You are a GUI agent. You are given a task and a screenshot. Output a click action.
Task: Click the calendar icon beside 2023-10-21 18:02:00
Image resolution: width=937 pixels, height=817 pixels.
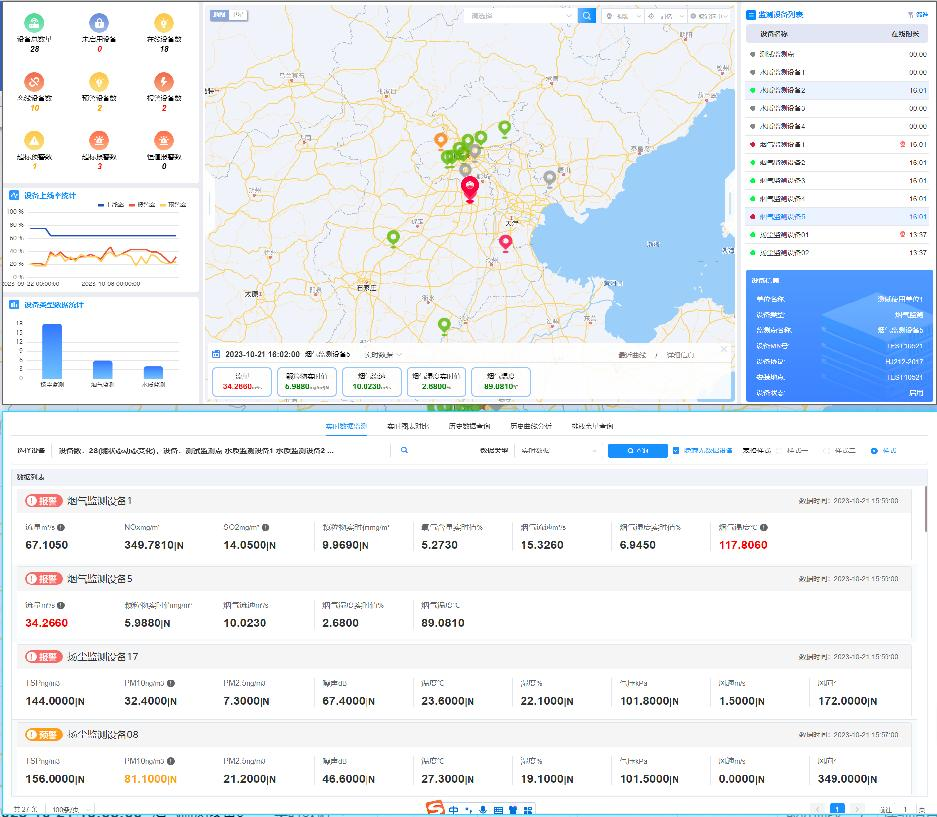click(216, 354)
